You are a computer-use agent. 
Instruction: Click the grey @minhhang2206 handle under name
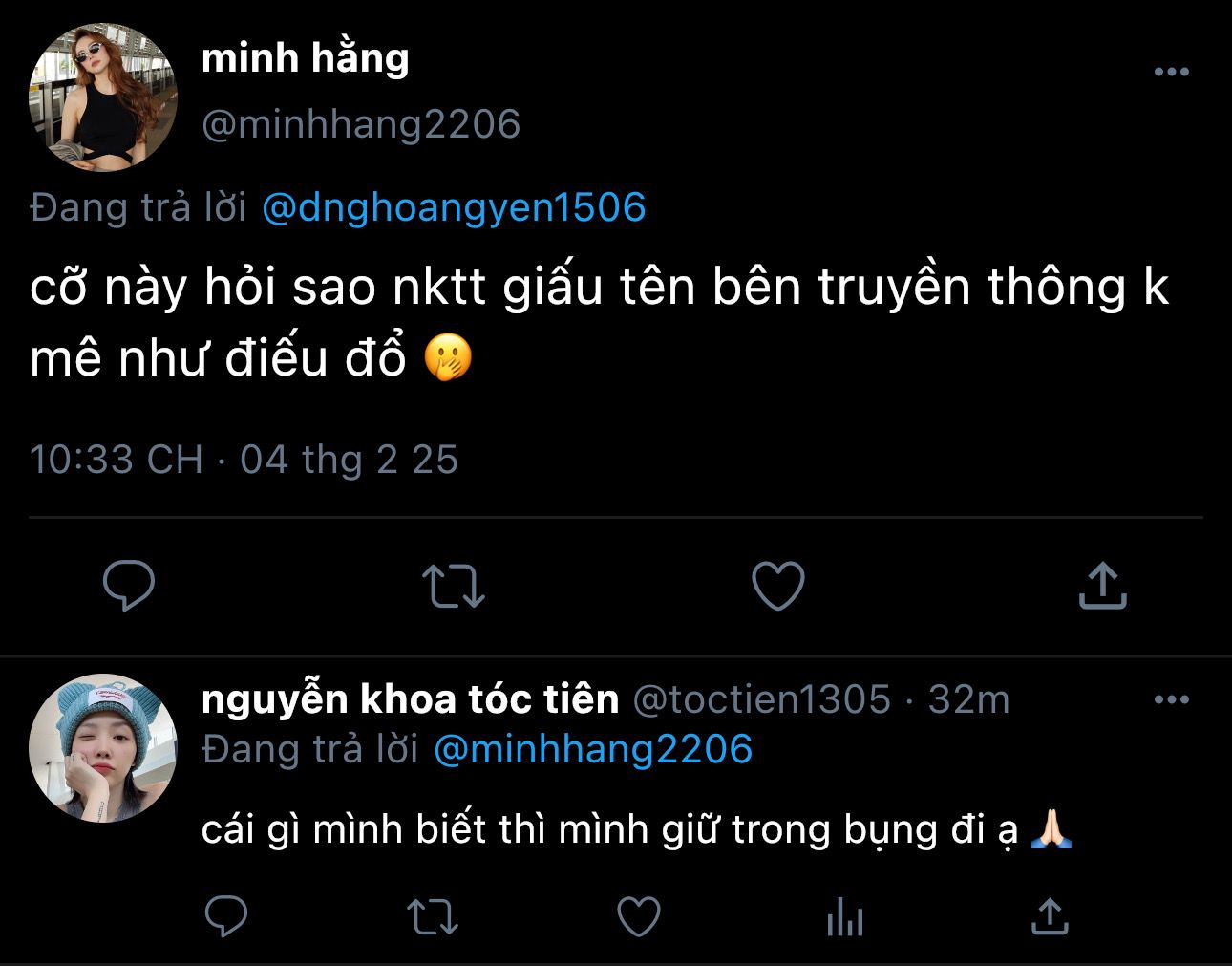[361, 124]
